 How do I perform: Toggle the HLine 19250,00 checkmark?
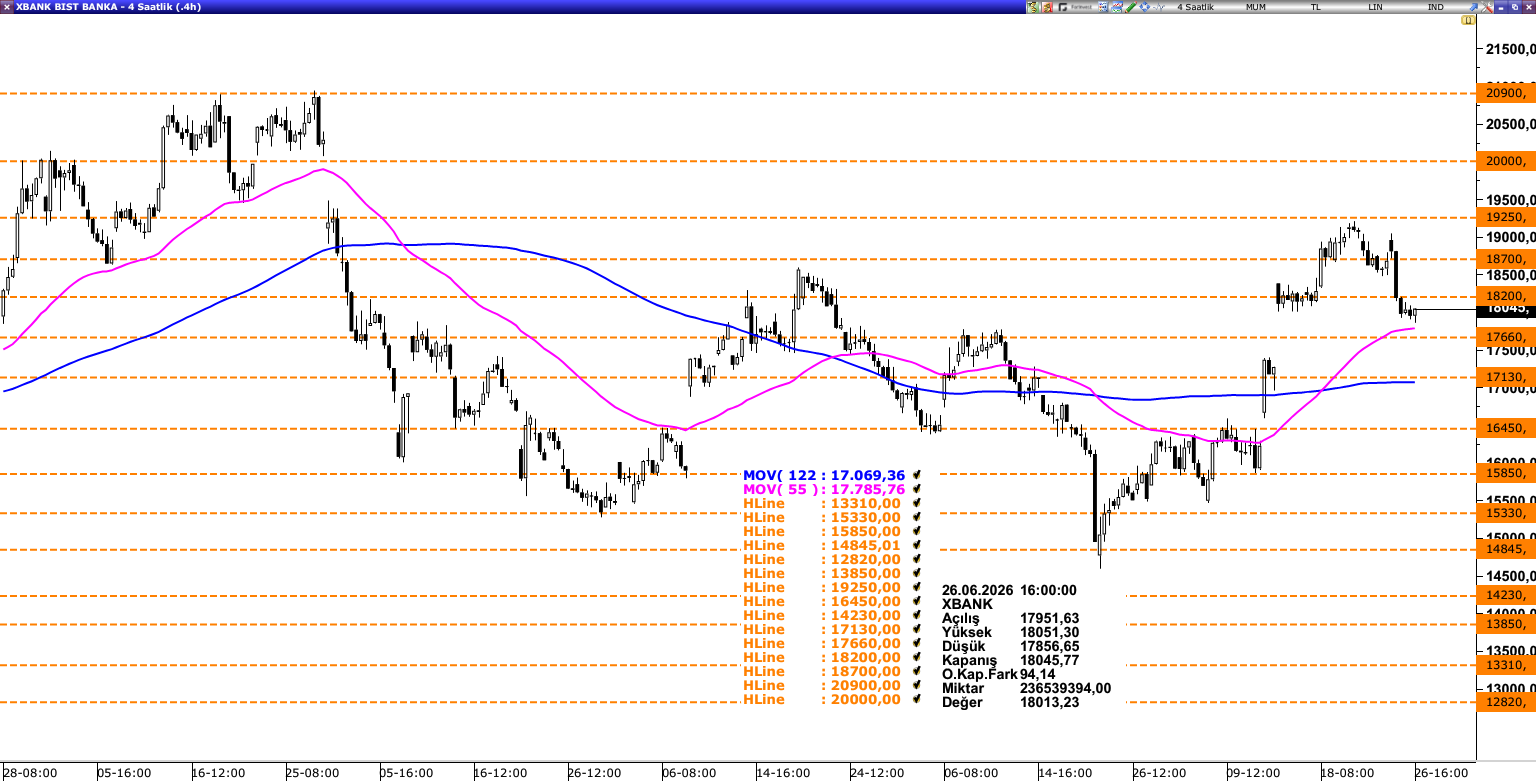click(x=916, y=588)
